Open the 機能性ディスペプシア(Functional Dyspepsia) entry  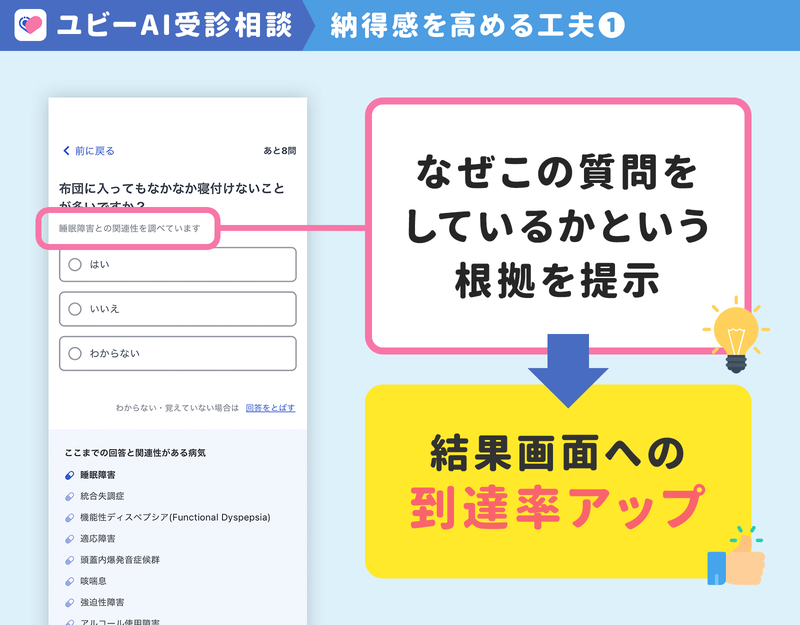coord(175,517)
